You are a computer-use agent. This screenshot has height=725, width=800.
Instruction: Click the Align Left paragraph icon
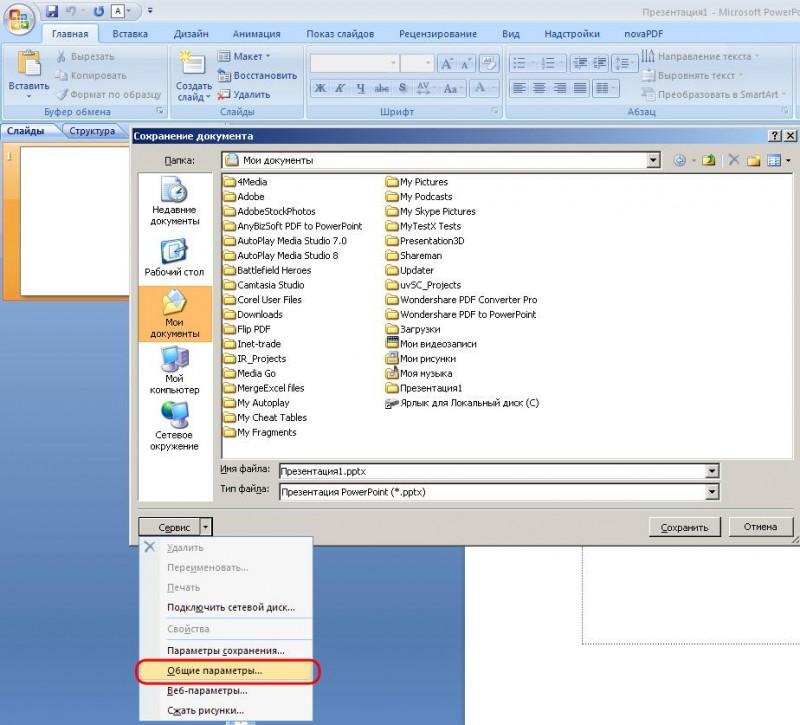pyautogui.click(x=519, y=88)
